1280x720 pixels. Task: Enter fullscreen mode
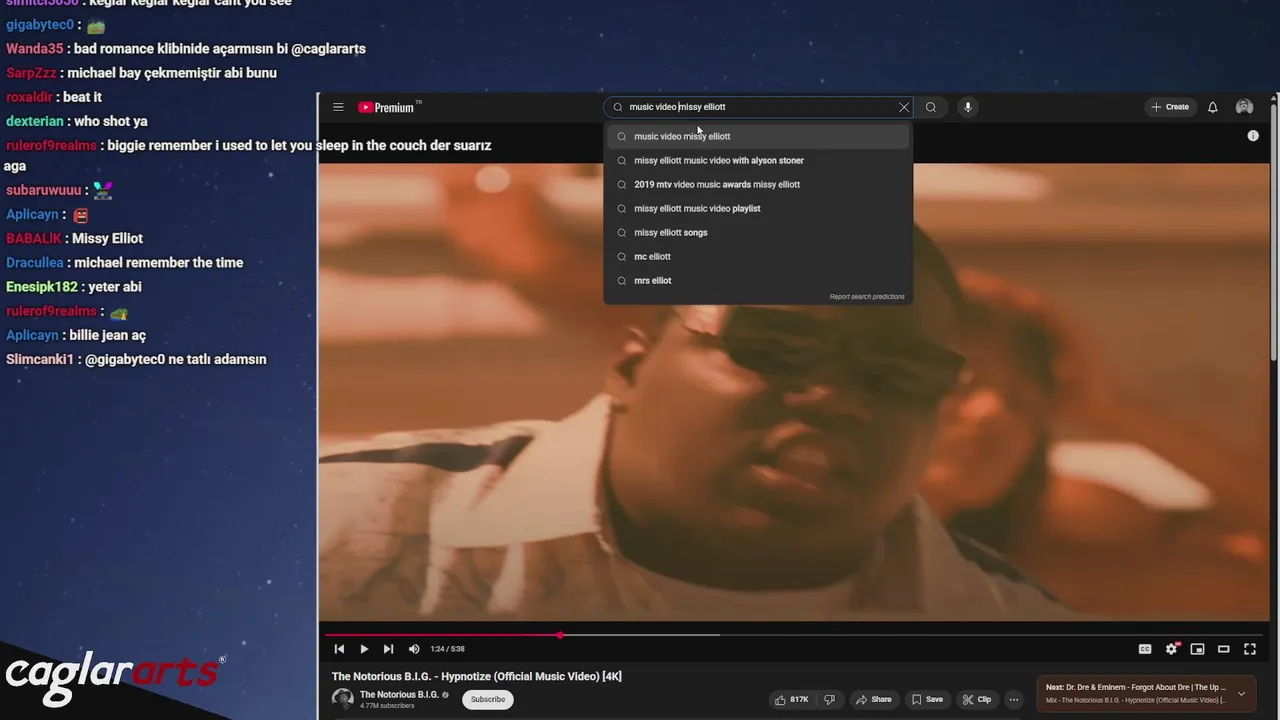pos(1250,649)
